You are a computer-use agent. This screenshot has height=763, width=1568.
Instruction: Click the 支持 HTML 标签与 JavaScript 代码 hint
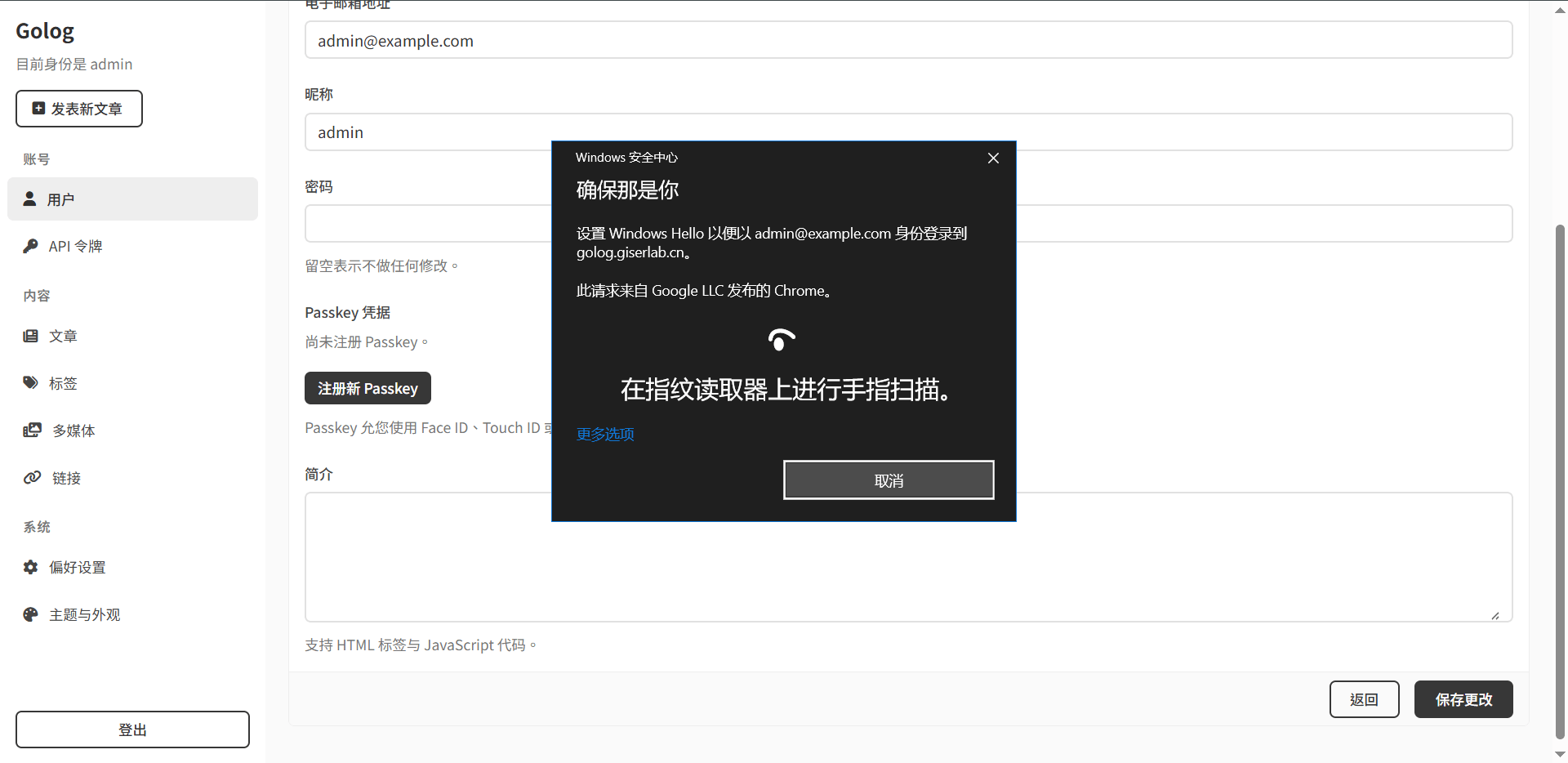tap(421, 645)
